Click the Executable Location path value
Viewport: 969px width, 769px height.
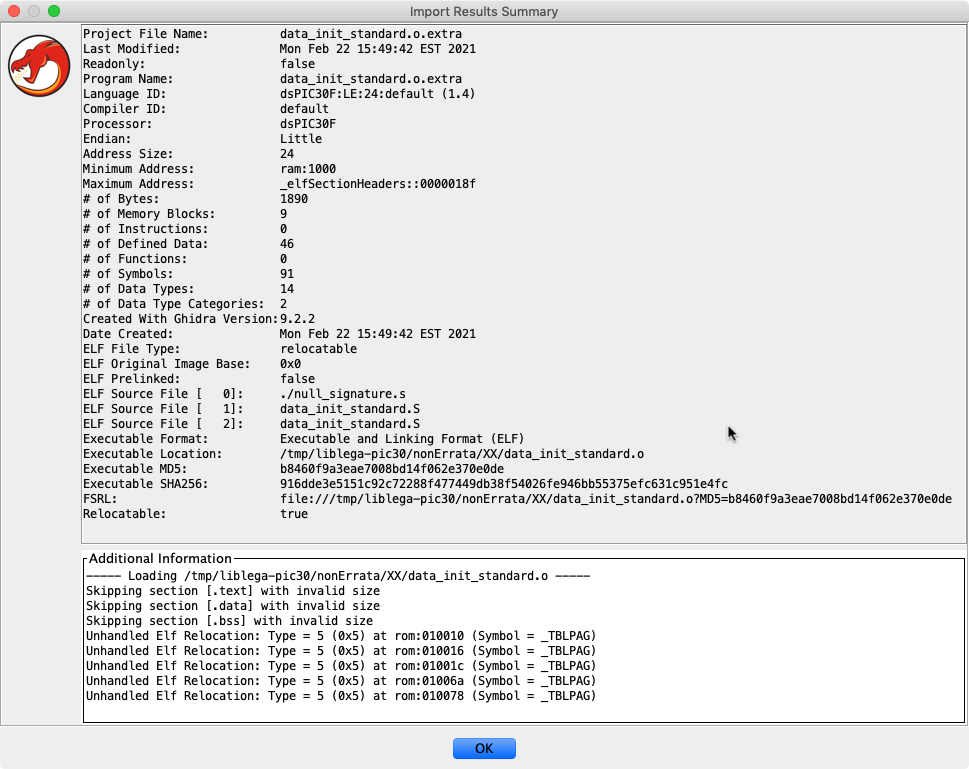pos(462,454)
